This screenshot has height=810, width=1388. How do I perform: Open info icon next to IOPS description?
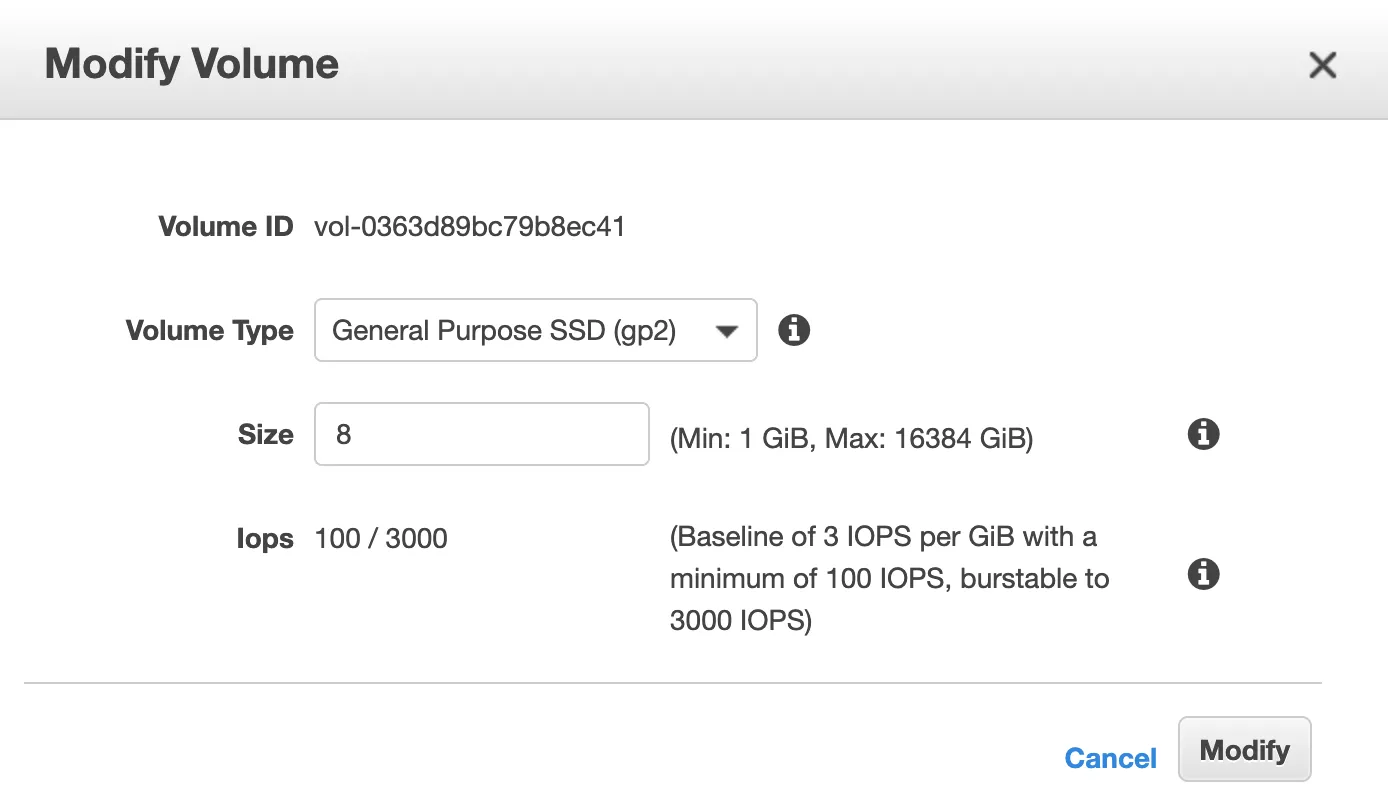click(1203, 575)
